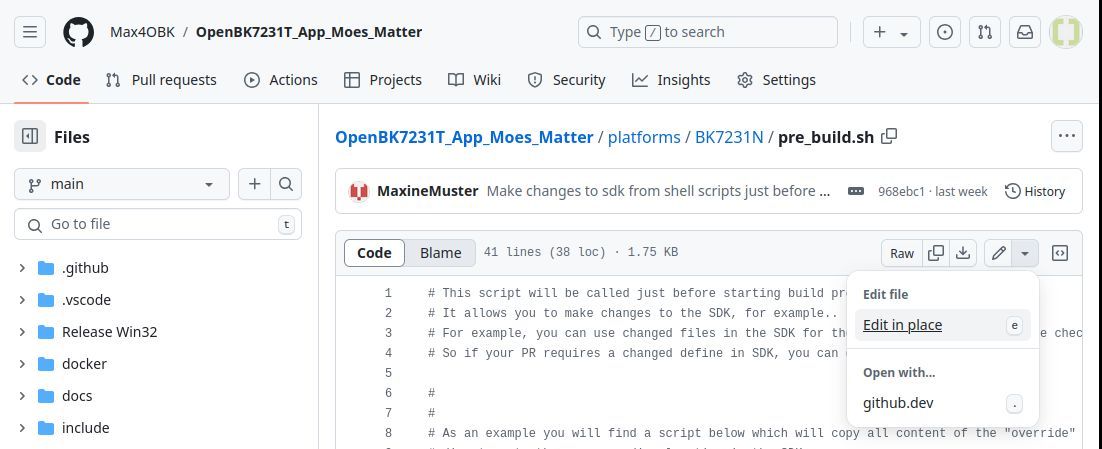Screen dimensions: 1102x449
Task: Click the plus Create new button
Action: coord(880,32)
